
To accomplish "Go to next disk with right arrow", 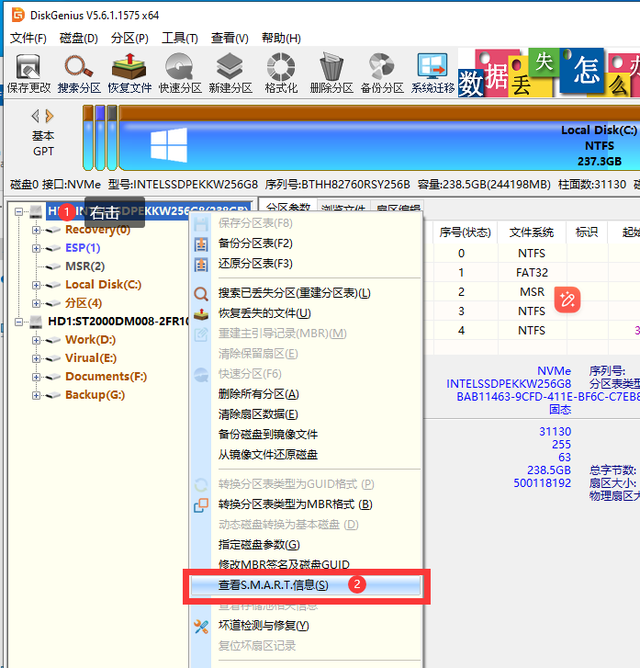I will coord(50,116).
